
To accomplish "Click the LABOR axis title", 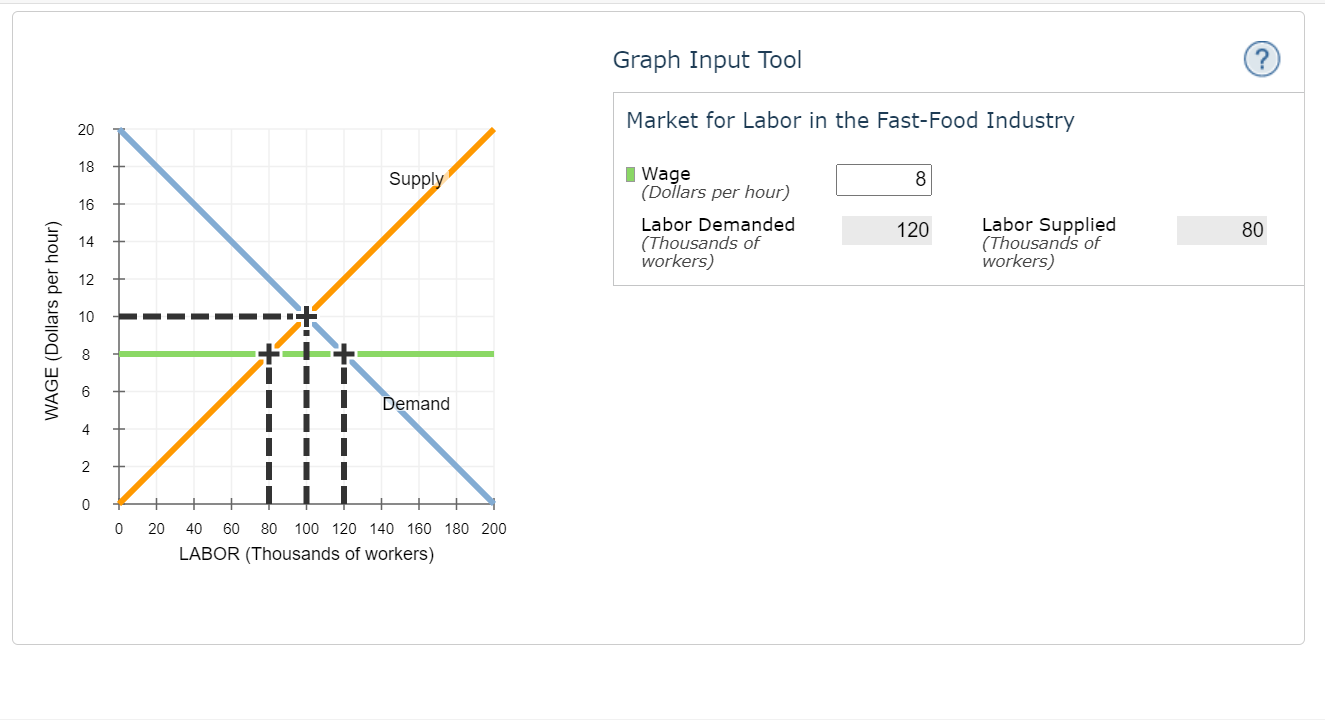I will (x=306, y=553).
